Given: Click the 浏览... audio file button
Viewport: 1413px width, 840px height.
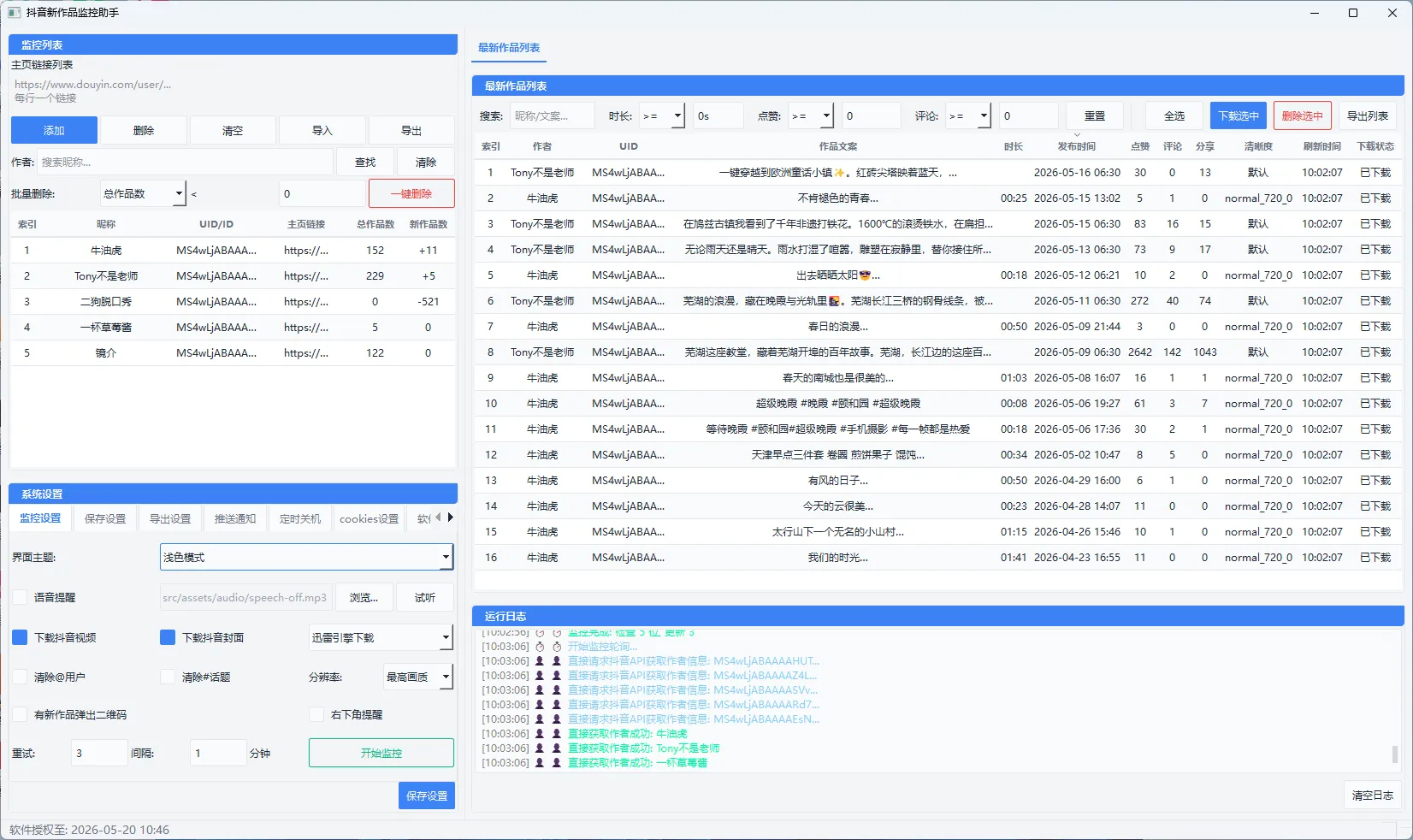Looking at the screenshot, I should click(x=364, y=597).
